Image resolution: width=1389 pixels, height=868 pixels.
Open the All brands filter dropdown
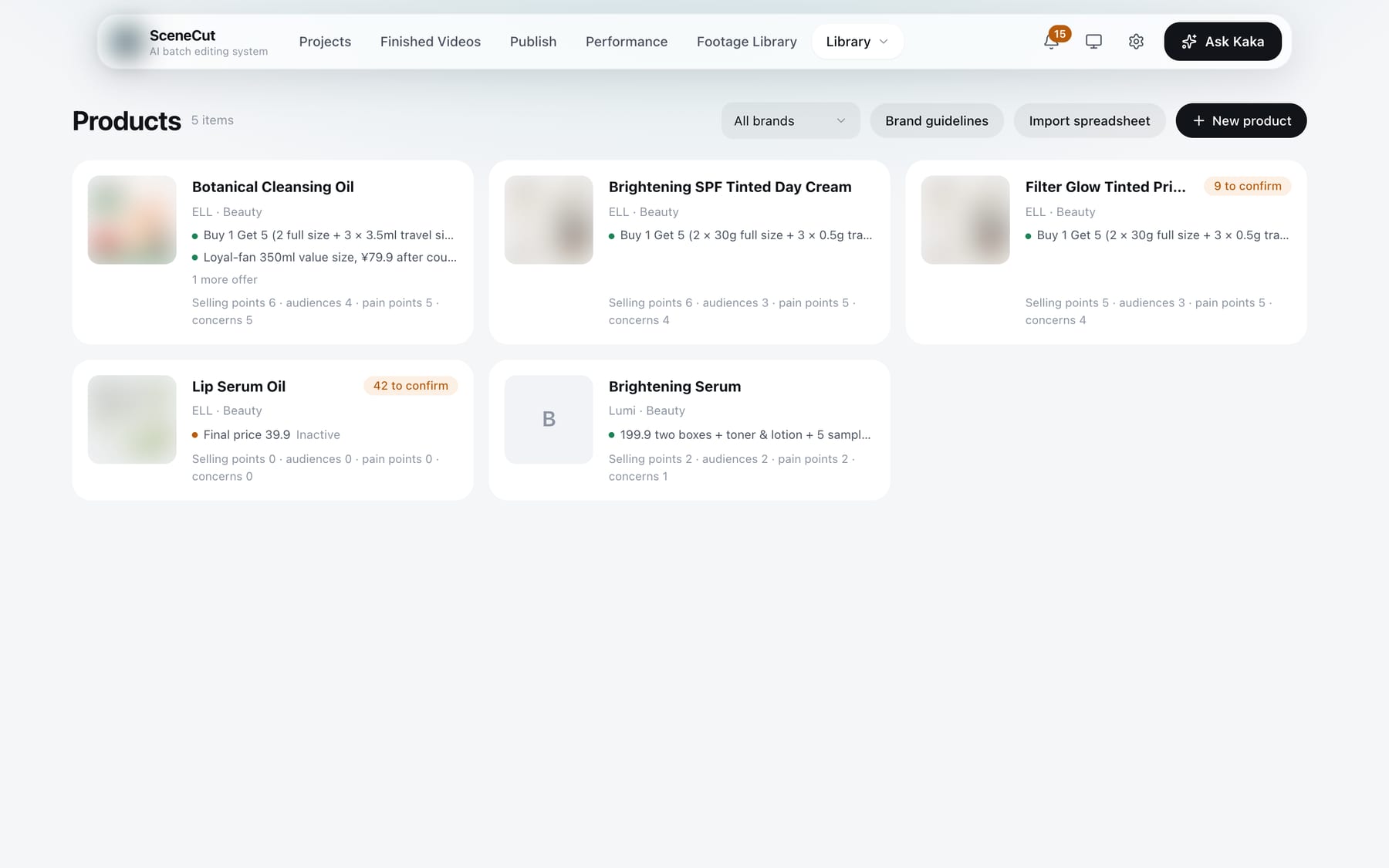point(790,121)
